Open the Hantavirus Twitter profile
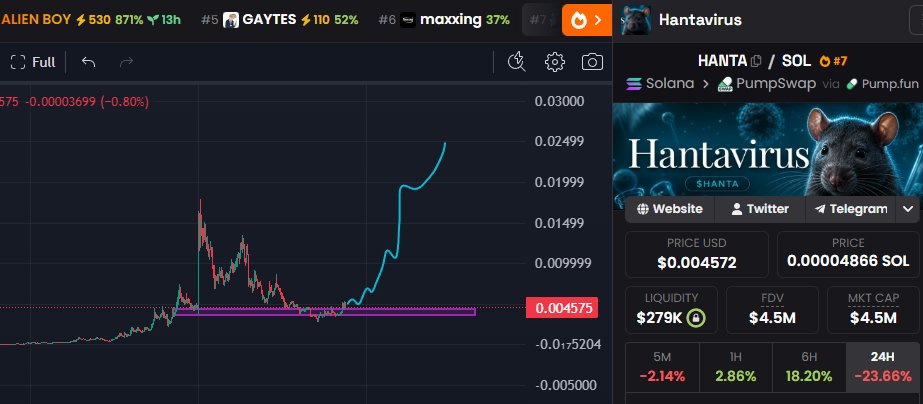This screenshot has width=923, height=404. point(760,209)
